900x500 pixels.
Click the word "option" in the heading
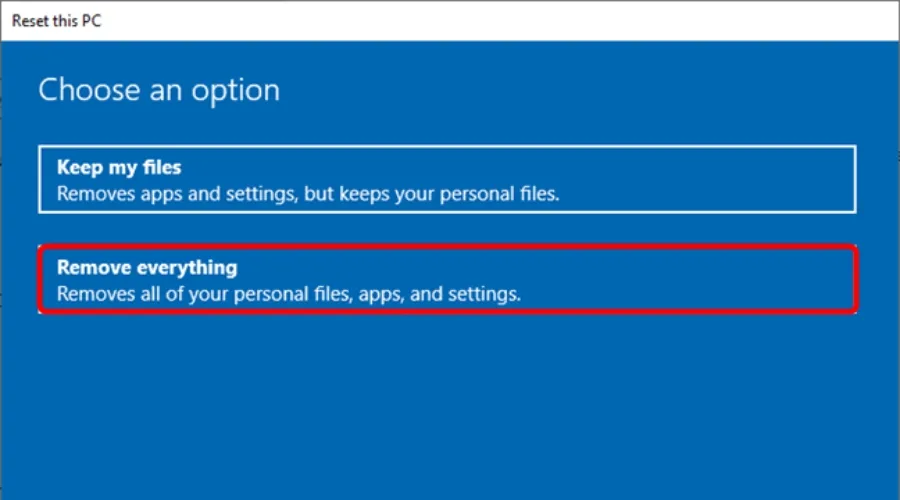239,91
